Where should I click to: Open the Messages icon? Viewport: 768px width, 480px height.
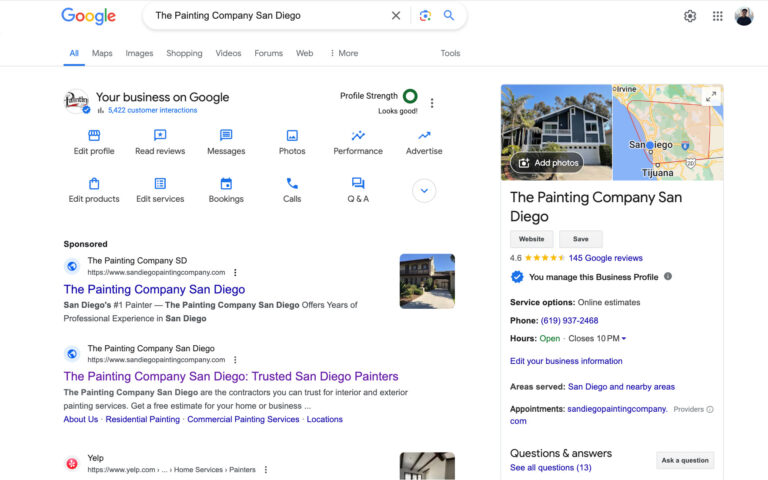pyautogui.click(x=226, y=135)
